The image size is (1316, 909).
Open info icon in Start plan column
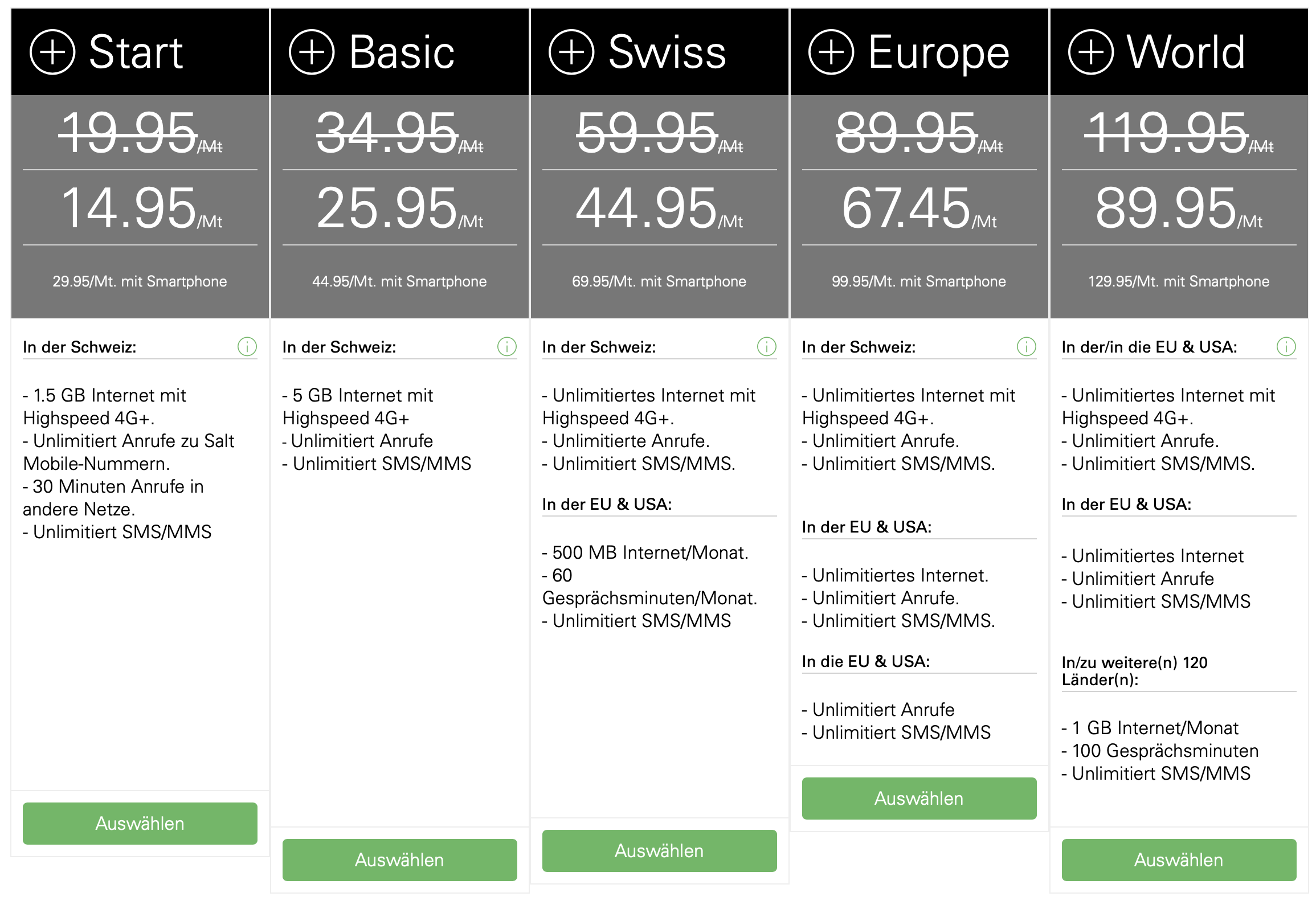click(x=247, y=346)
